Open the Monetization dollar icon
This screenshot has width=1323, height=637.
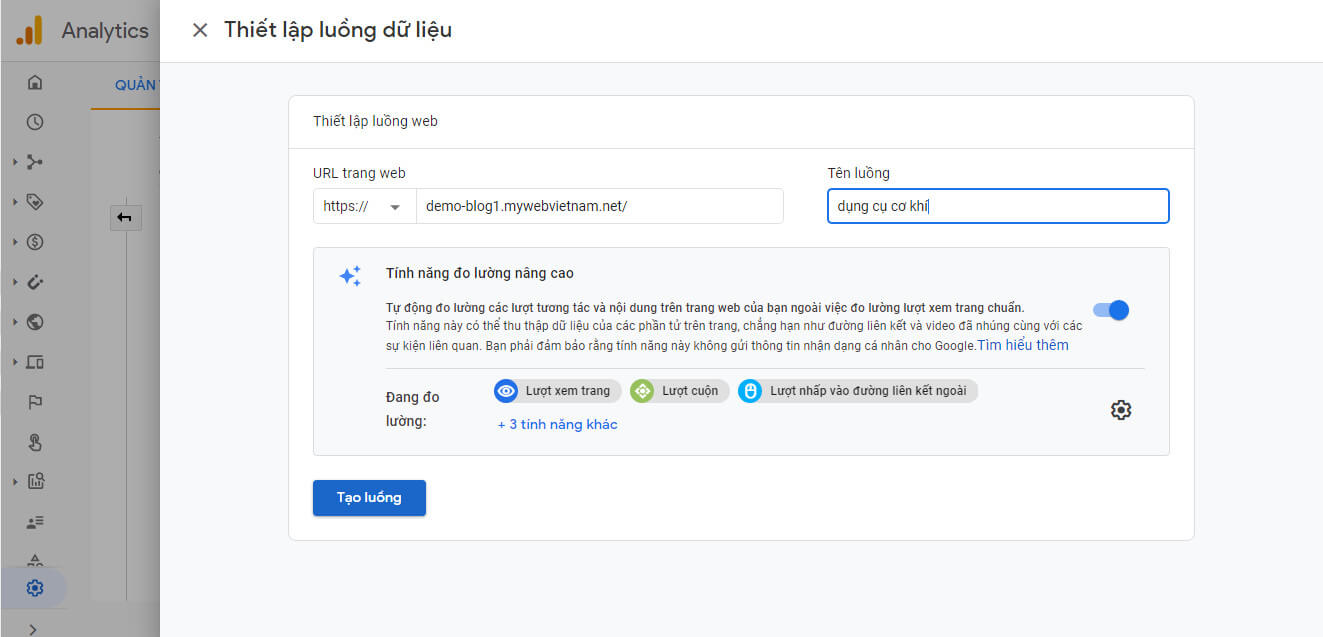[x=35, y=242]
